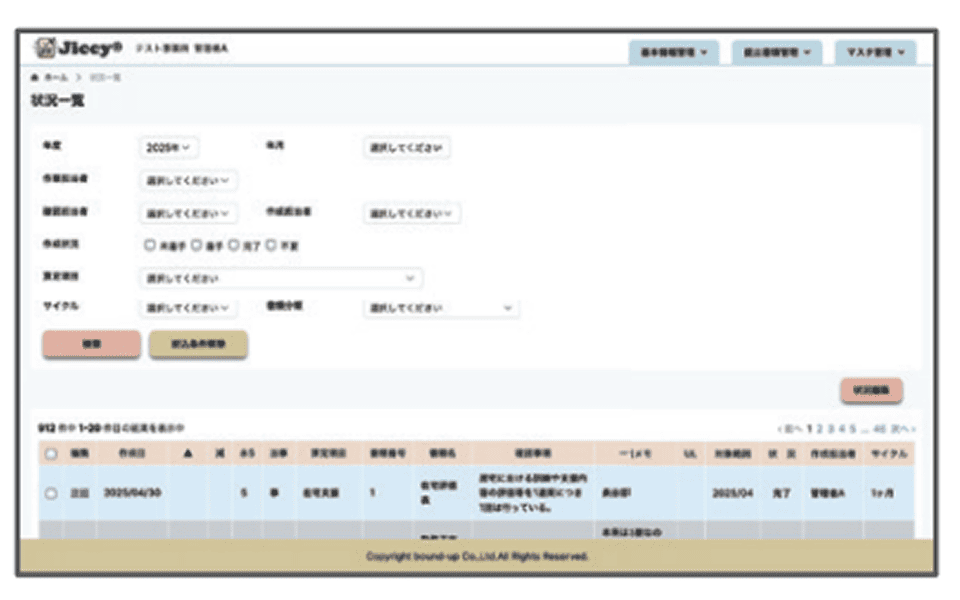Open the 基本情報管理 menu
Image resolution: width=960 pixels, height=600 pixels.
click(673, 51)
